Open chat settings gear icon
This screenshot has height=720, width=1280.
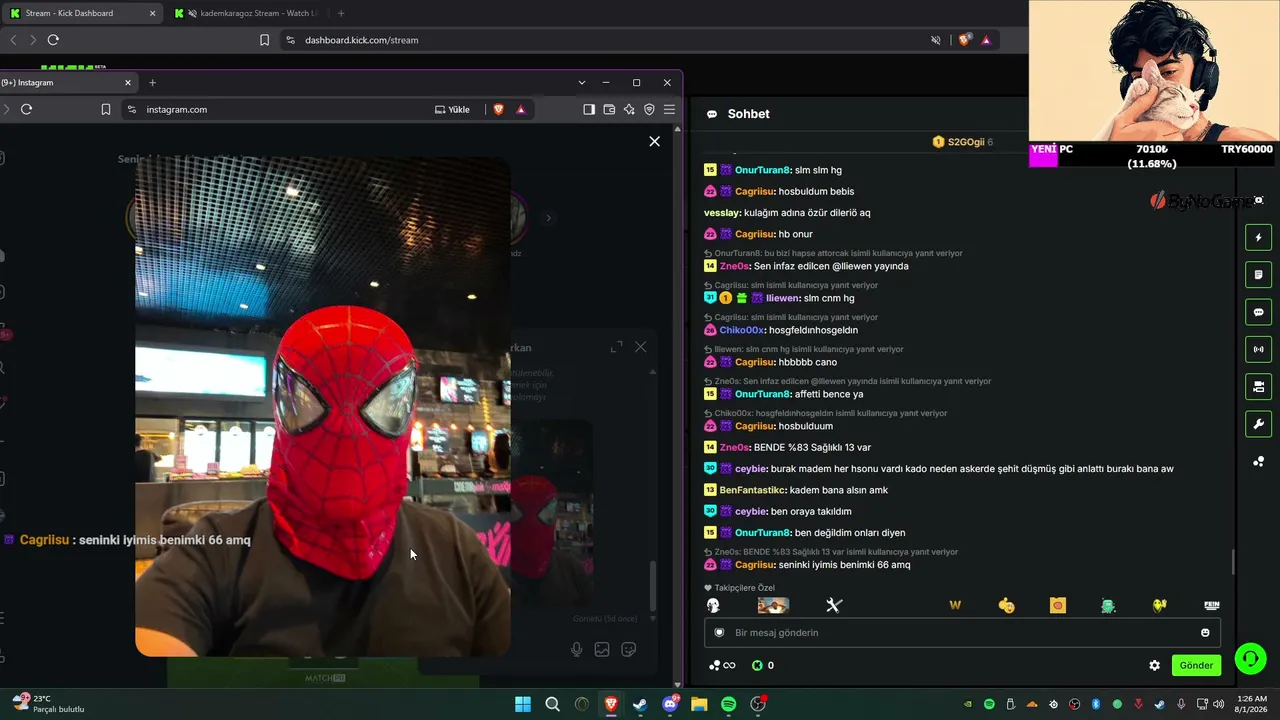pos(1154,665)
